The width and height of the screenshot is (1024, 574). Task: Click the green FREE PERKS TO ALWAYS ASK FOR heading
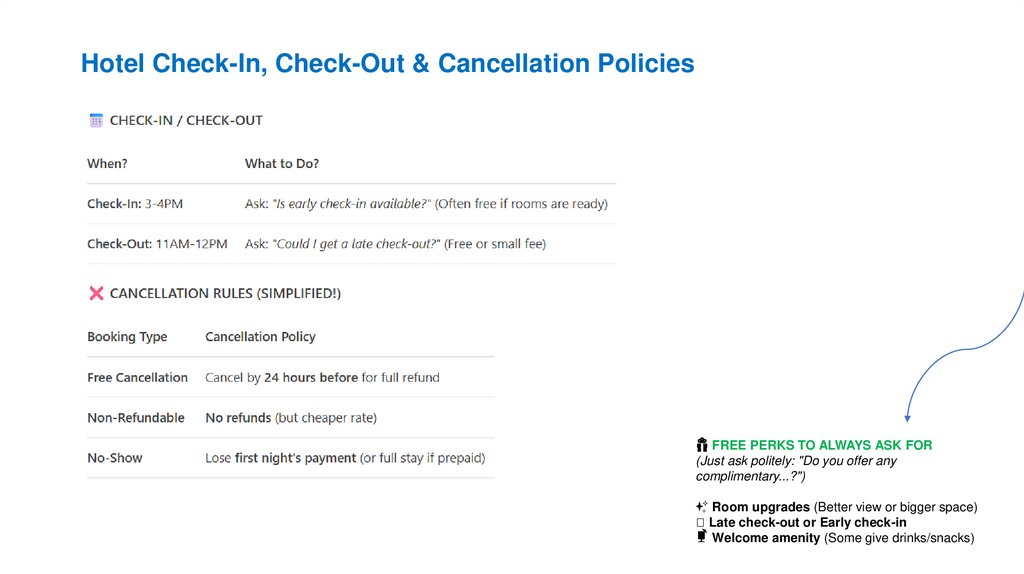tap(822, 445)
